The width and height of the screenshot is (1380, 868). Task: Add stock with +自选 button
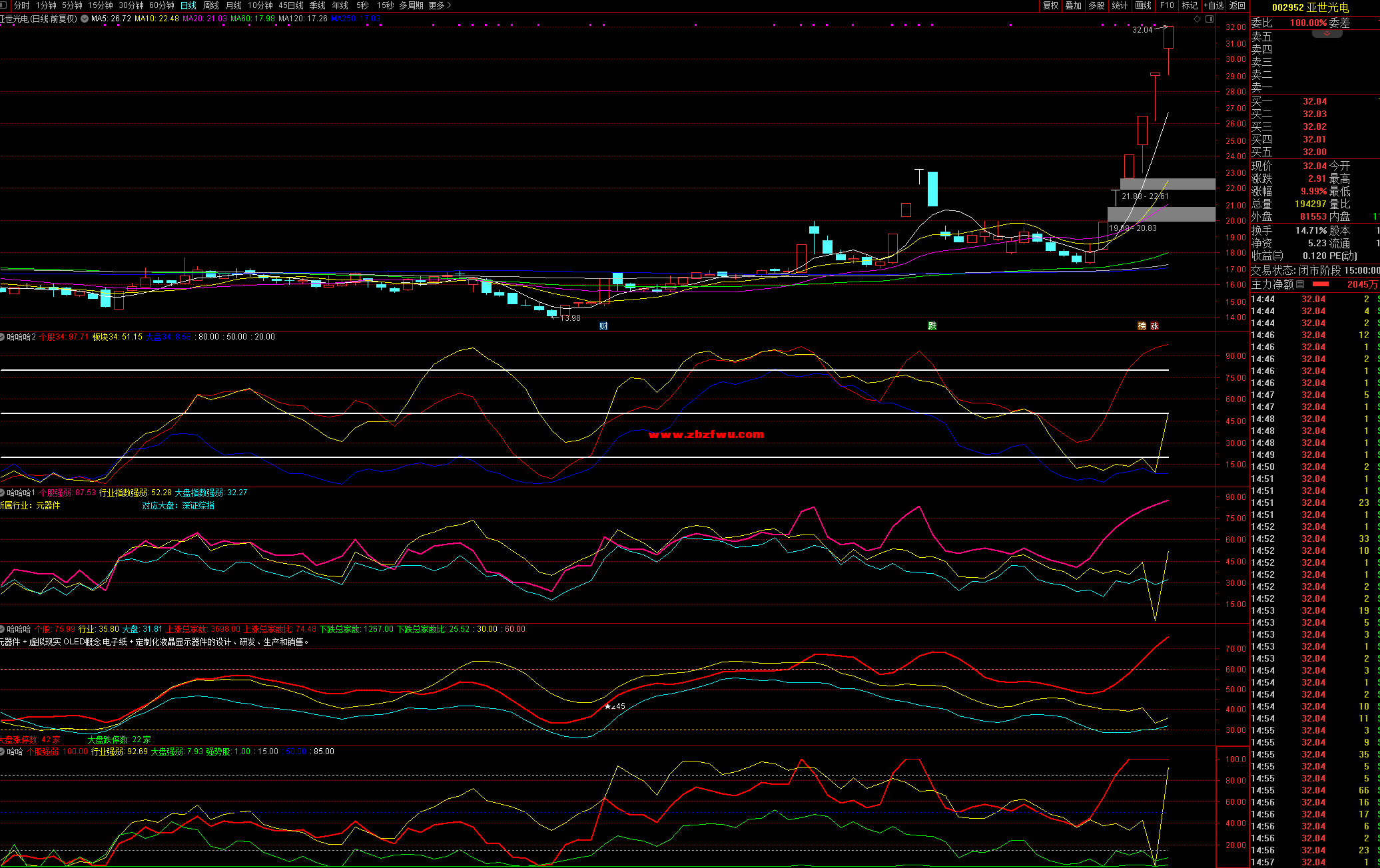[x=1214, y=5]
